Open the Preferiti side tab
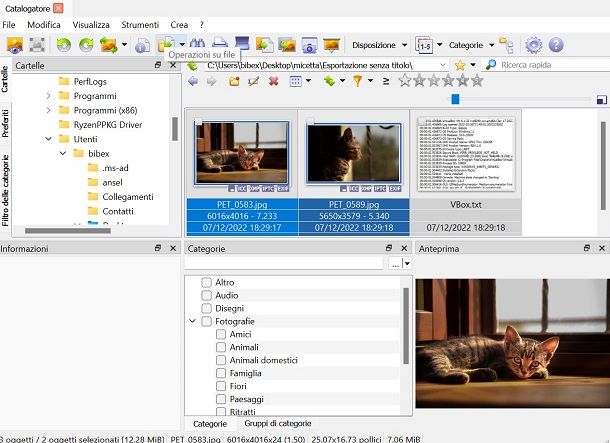The height and width of the screenshot is (443, 610). tap(5, 123)
